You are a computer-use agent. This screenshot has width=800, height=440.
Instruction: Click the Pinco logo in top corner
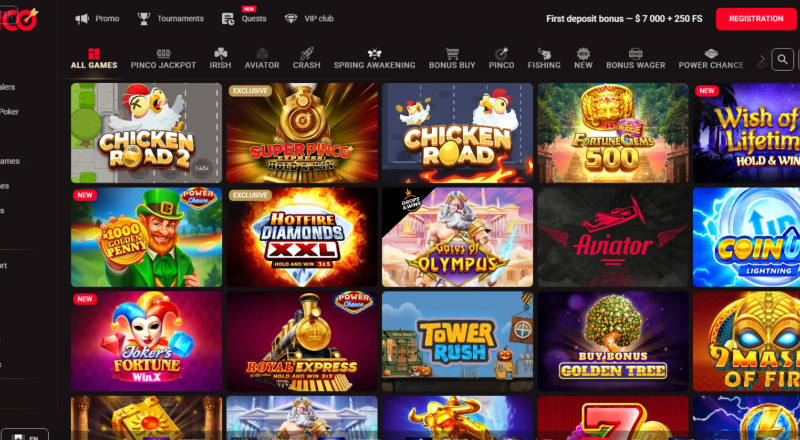(19, 19)
